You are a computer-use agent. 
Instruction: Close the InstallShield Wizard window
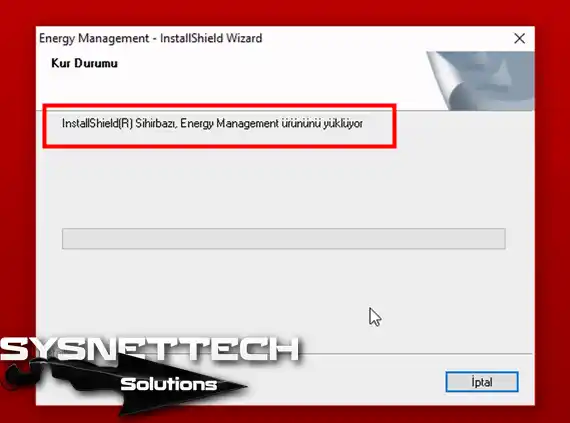(519, 38)
